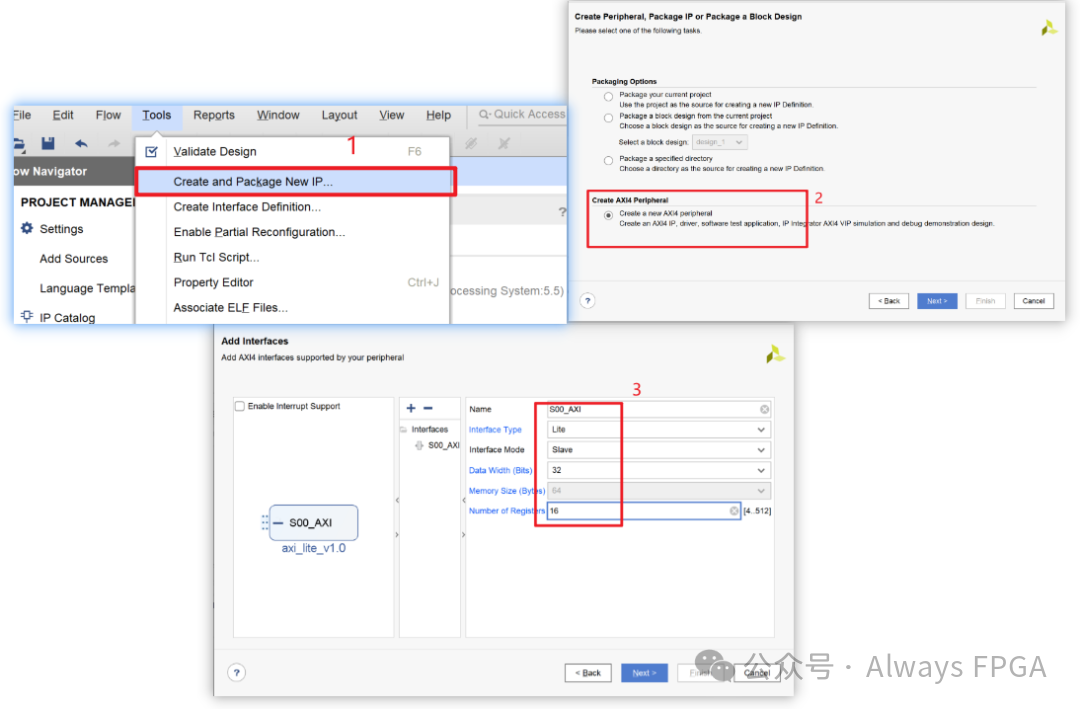
Task: Click Cancel in the Create Peripheral dialog
Action: click(1033, 301)
